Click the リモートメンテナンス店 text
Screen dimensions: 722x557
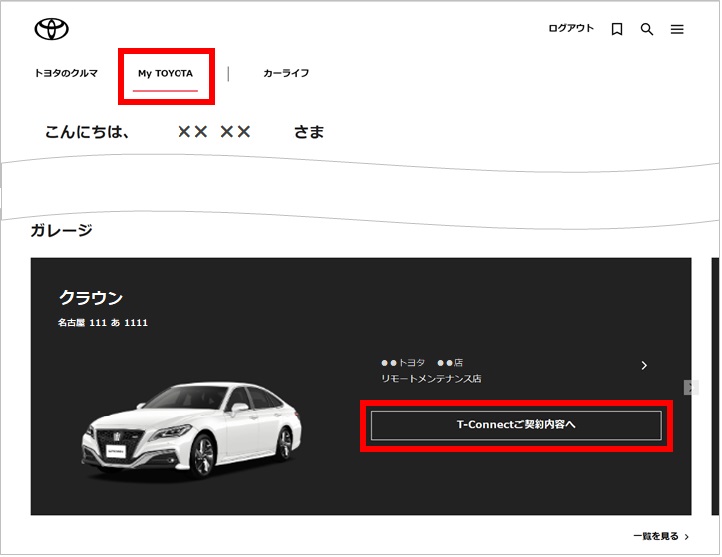point(431,379)
